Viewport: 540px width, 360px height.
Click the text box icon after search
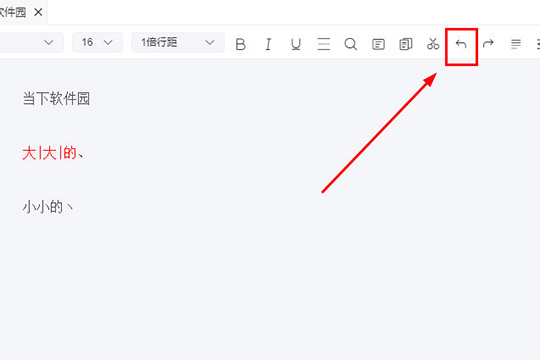click(x=378, y=44)
